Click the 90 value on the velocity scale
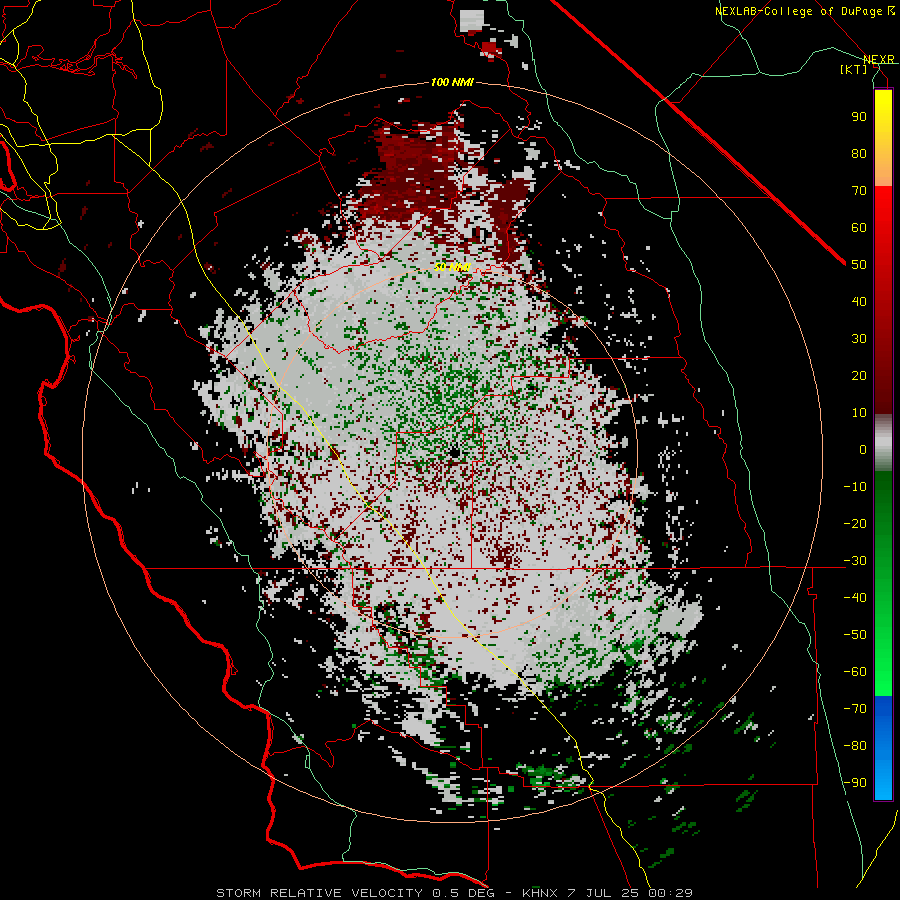Viewport: 900px width, 900px height. pyautogui.click(x=859, y=117)
